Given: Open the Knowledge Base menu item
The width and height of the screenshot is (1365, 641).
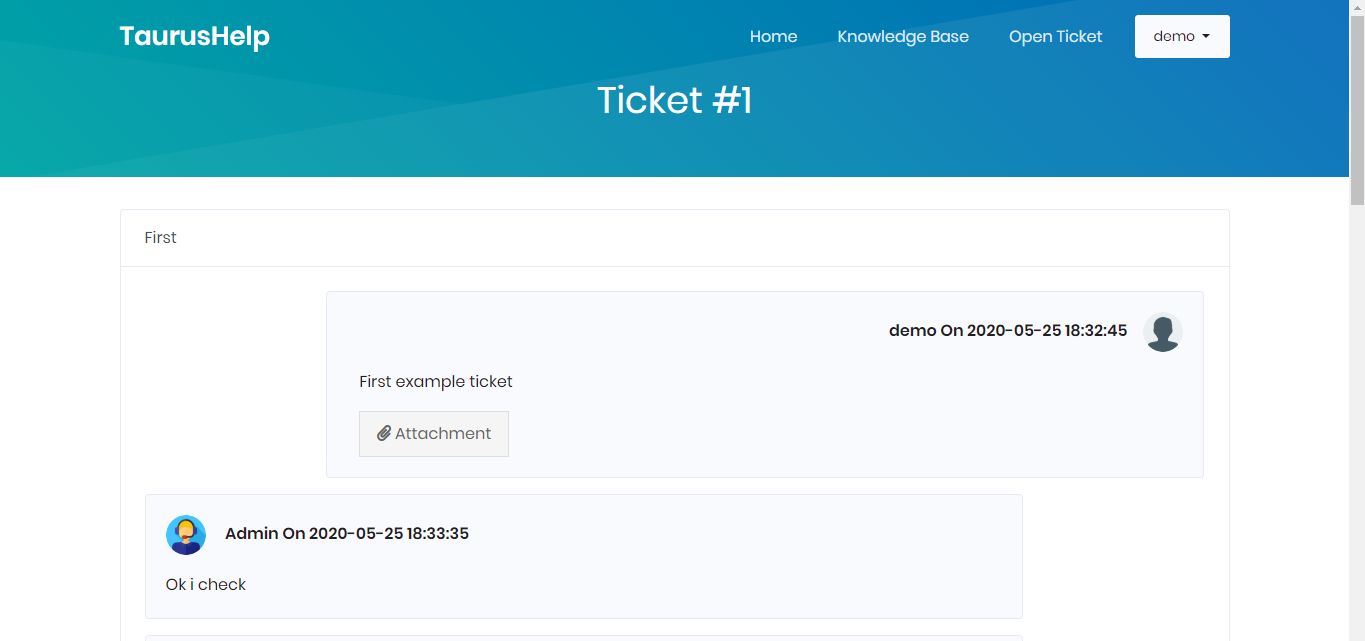Looking at the screenshot, I should coord(902,37).
